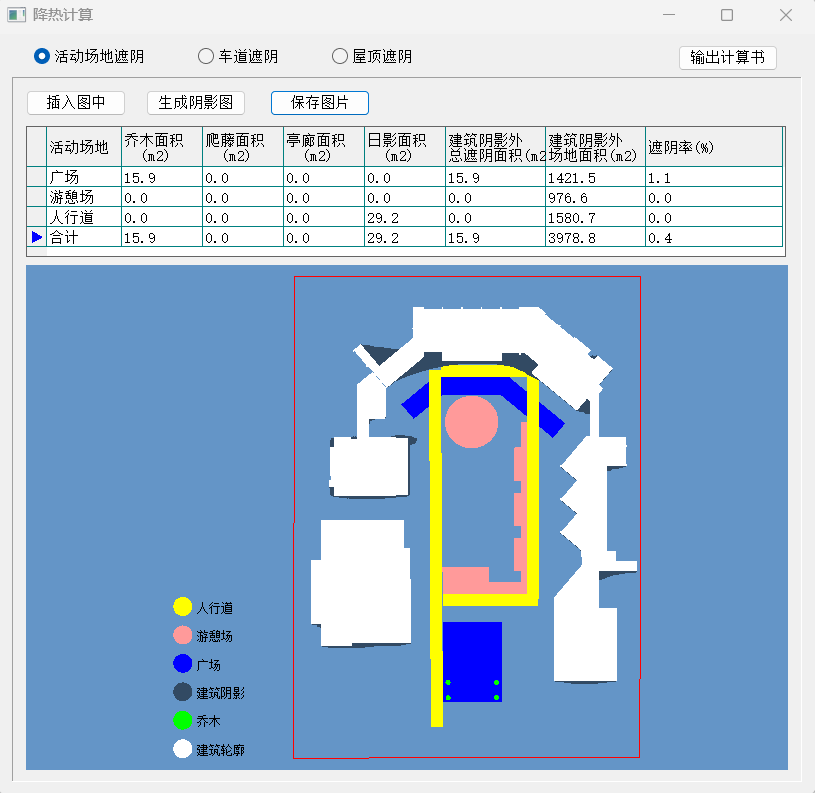The image size is (815, 793).
Task: Save the image with 保存图片
Action: [320, 103]
